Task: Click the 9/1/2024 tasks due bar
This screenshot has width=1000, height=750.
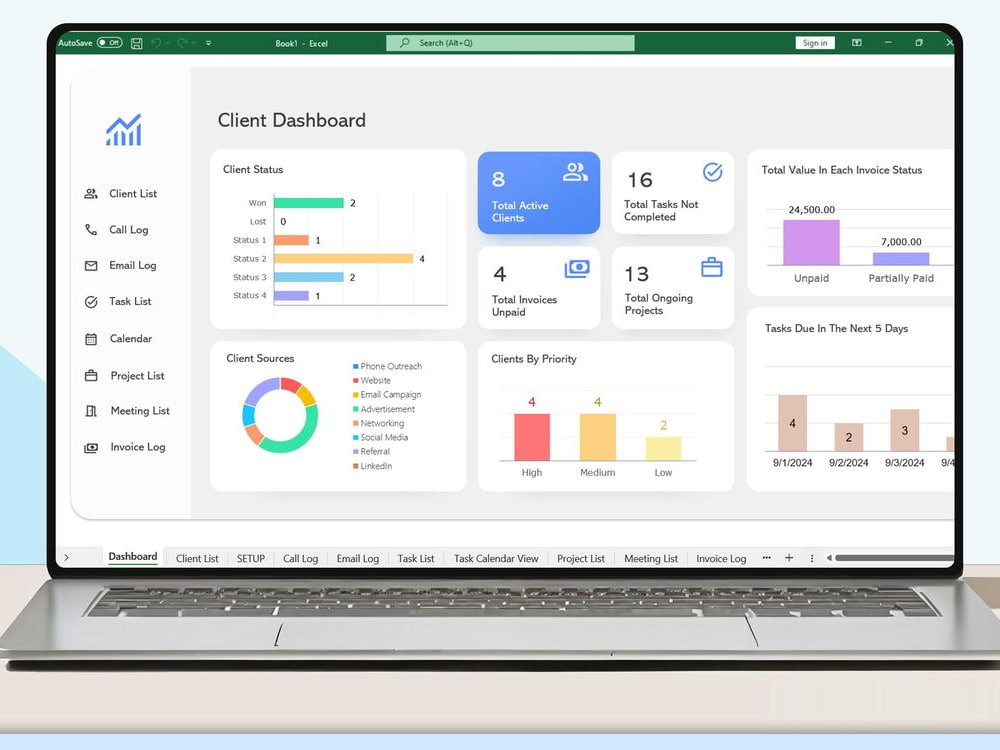Action: [792, 423]
